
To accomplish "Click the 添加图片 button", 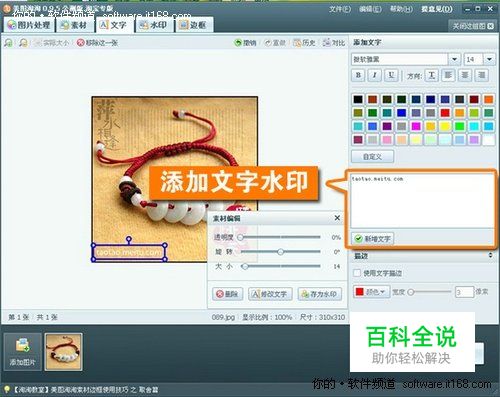I will (x=23, y=352).
